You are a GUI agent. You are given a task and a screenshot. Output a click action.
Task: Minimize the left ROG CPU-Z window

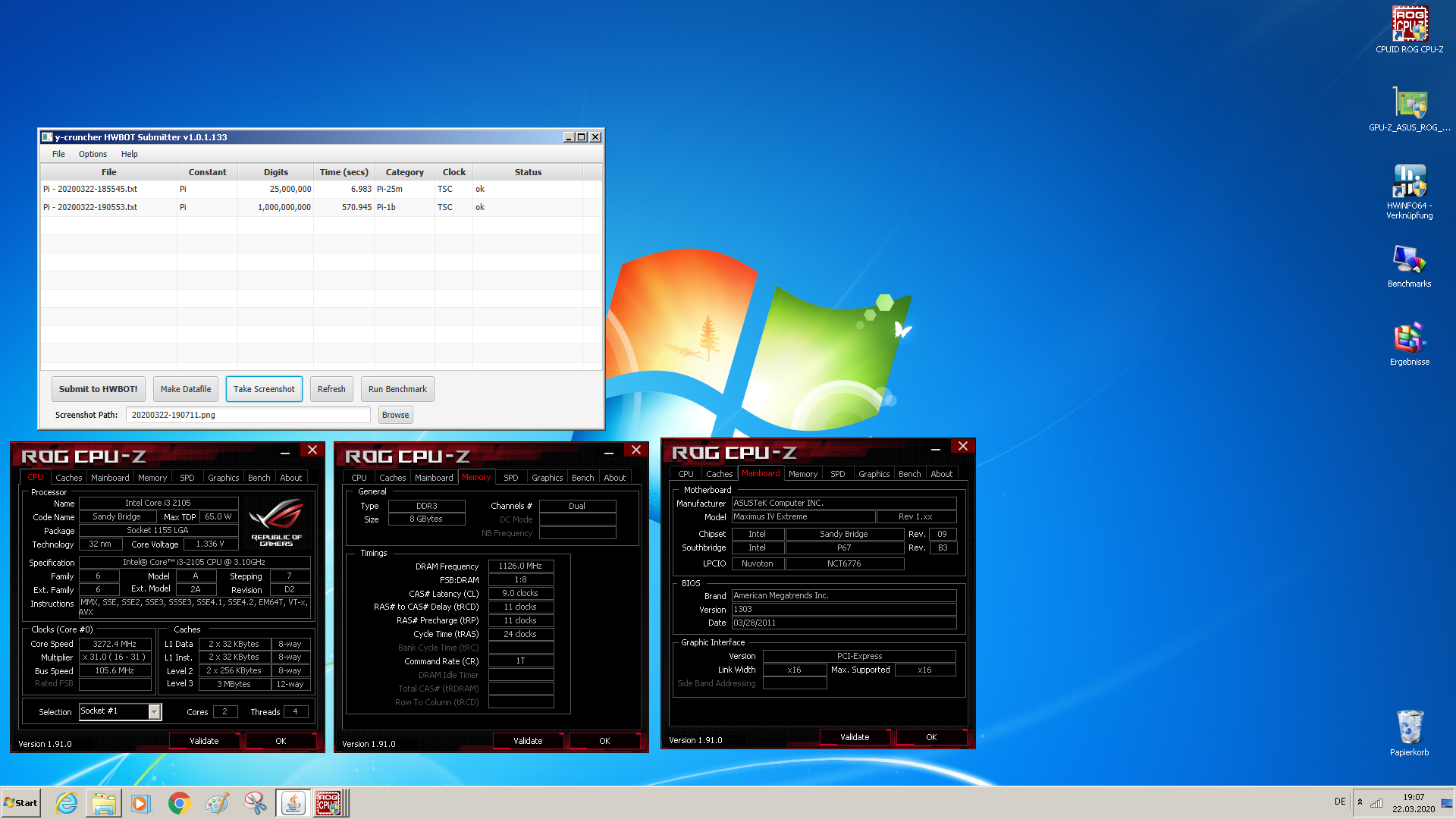(x=285, y=452)
